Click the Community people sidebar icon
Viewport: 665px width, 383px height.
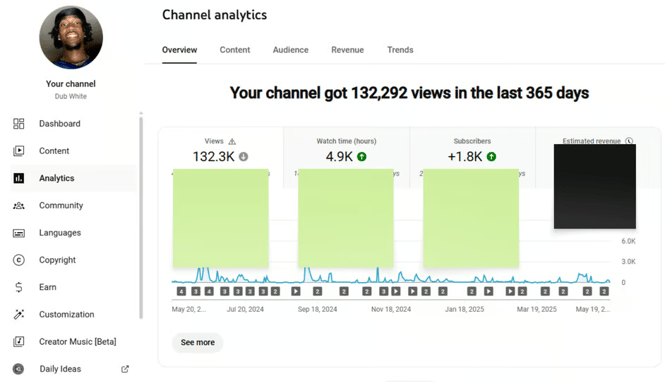[x=19, y=206]
